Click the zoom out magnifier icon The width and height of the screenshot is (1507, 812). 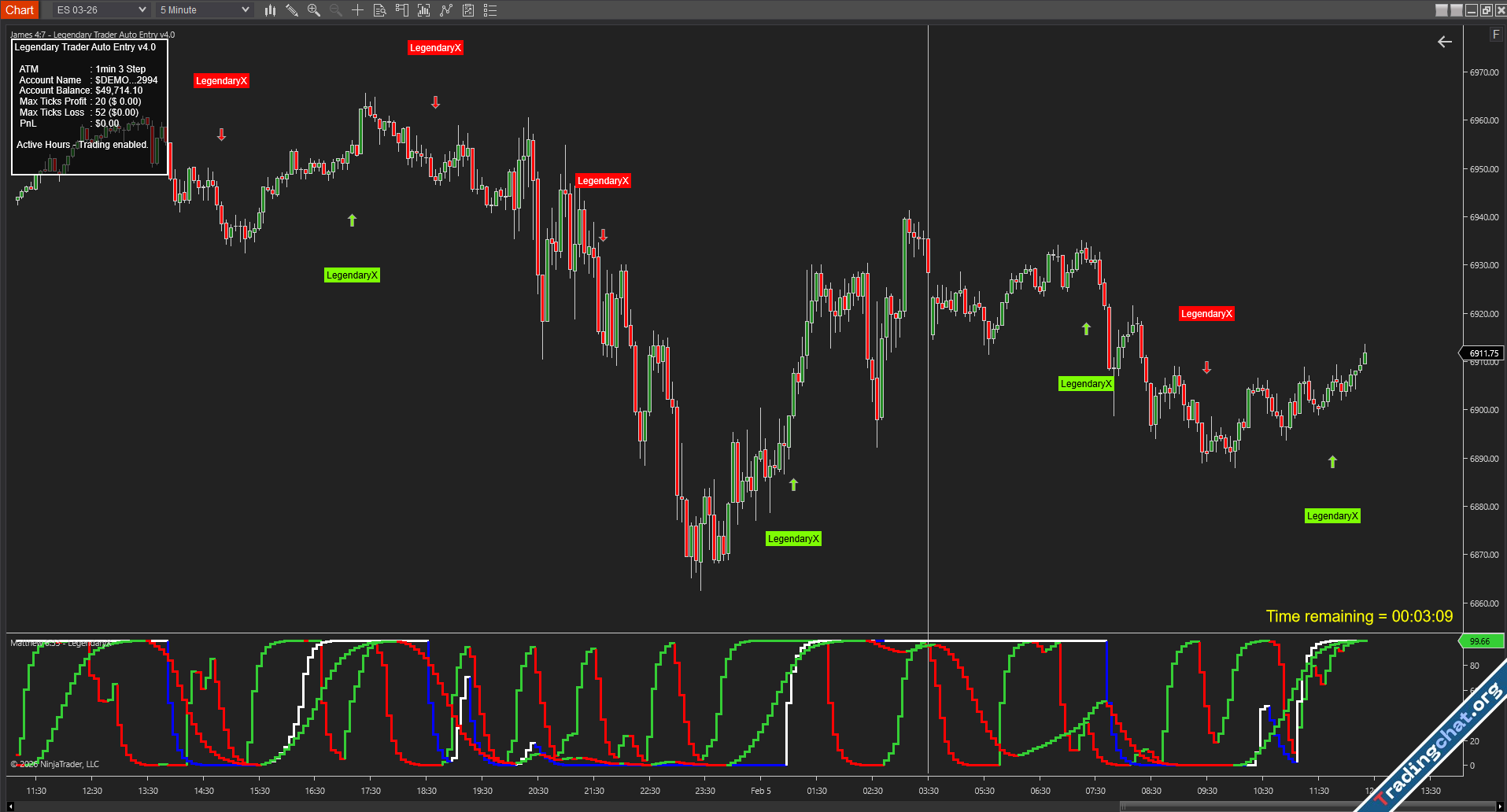(x=336, y=10)
